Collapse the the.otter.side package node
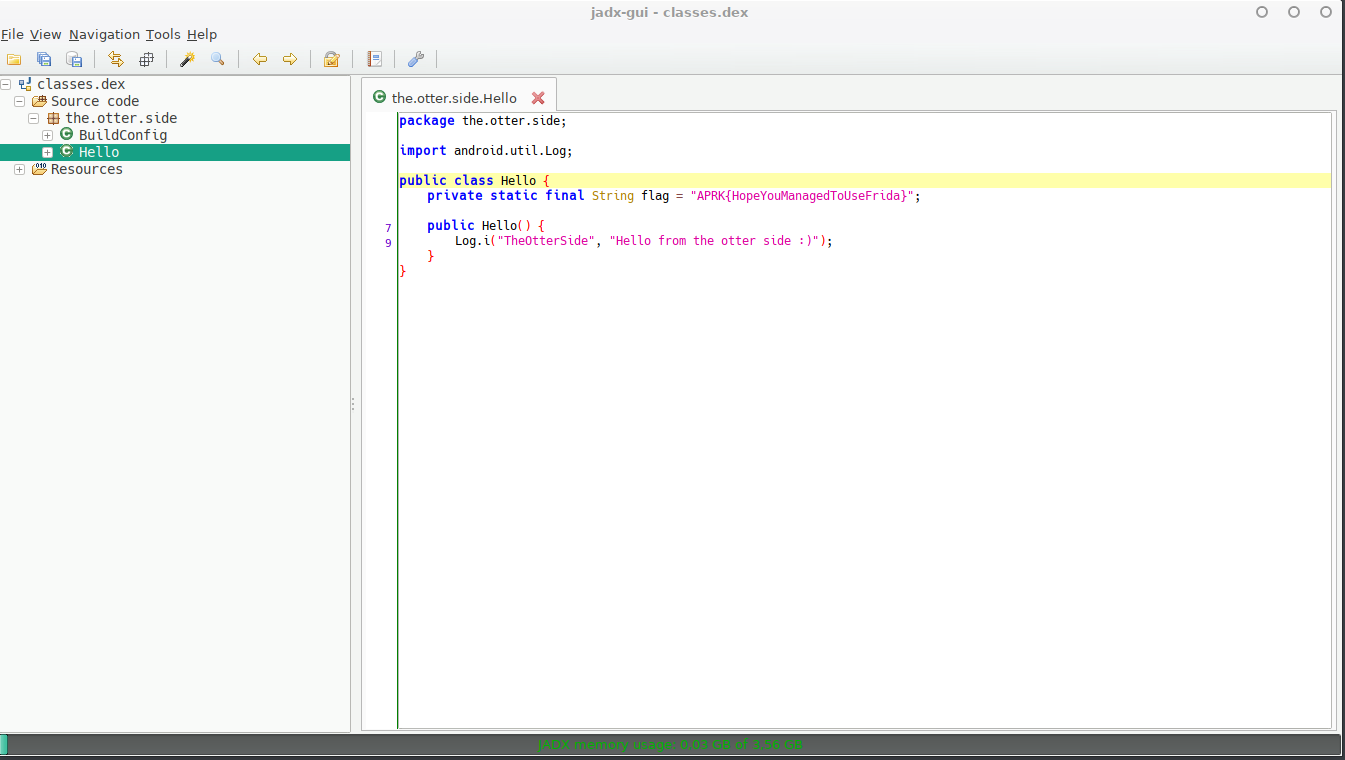This screenshot has width=1345, height=760. [34, 118]
